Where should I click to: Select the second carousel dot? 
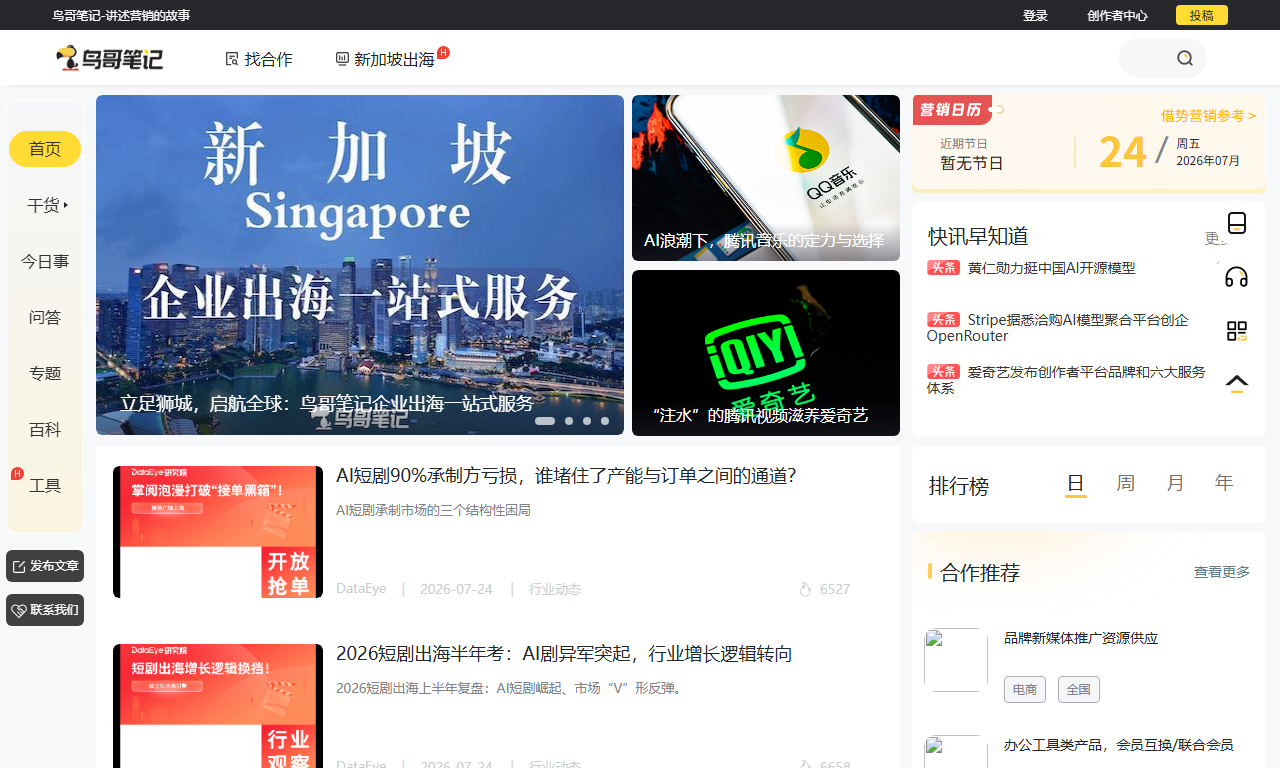click(x=569, y=421)
